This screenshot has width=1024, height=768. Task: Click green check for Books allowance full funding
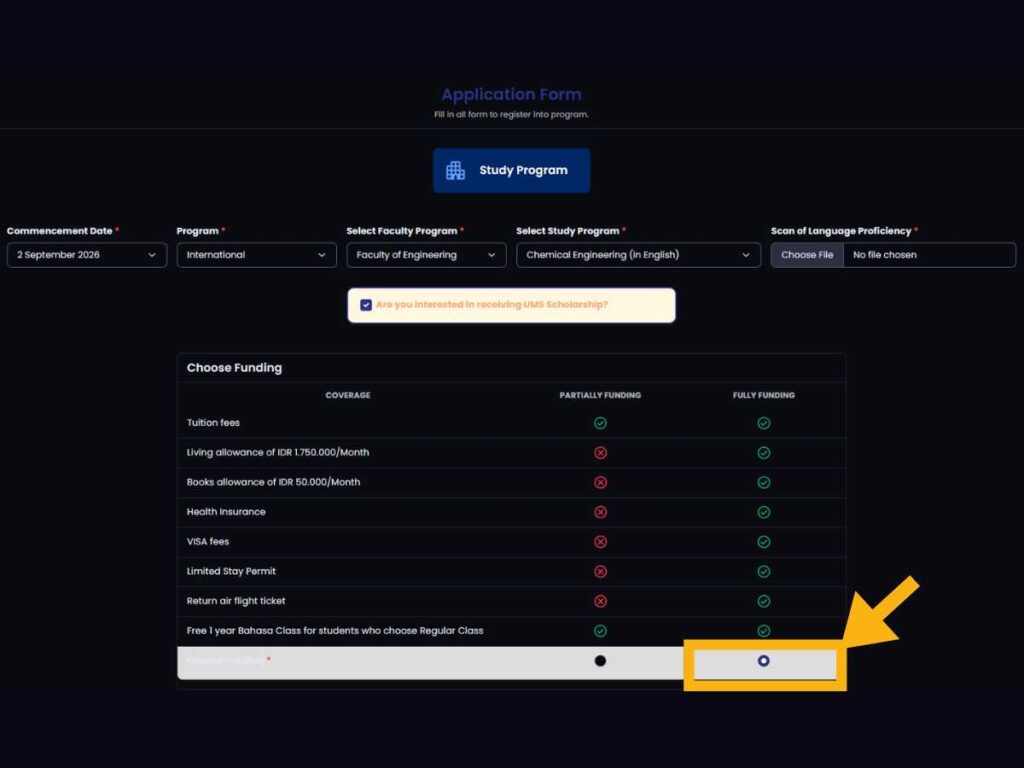[x=763, y=482]
